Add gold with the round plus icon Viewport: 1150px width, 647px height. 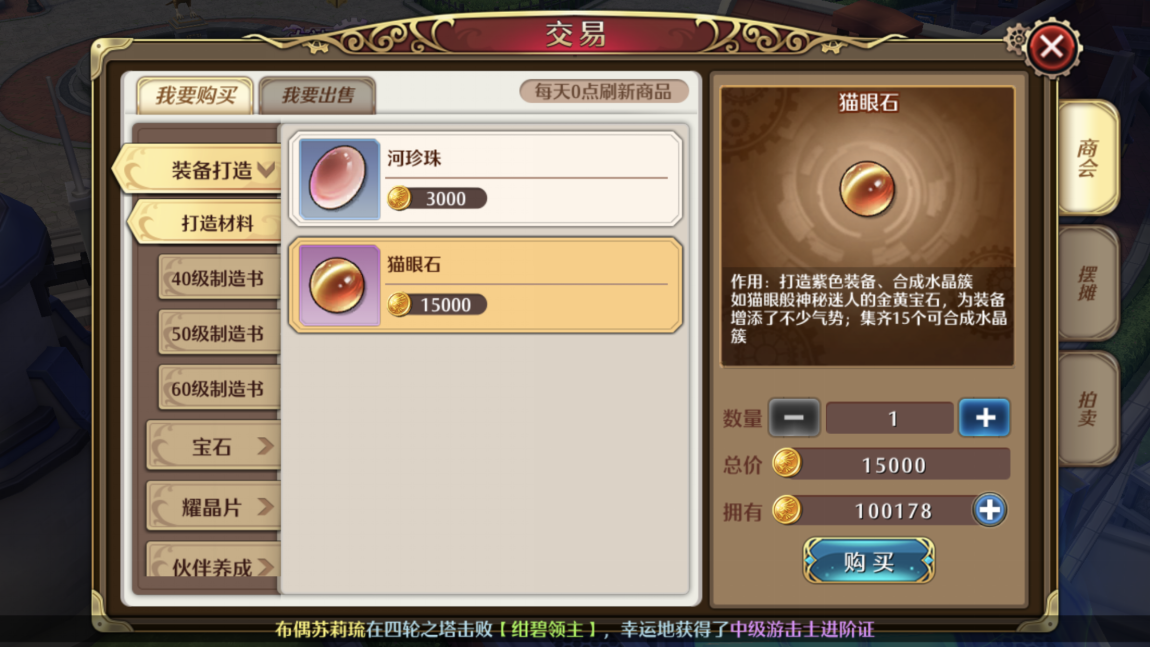[989, 510]
